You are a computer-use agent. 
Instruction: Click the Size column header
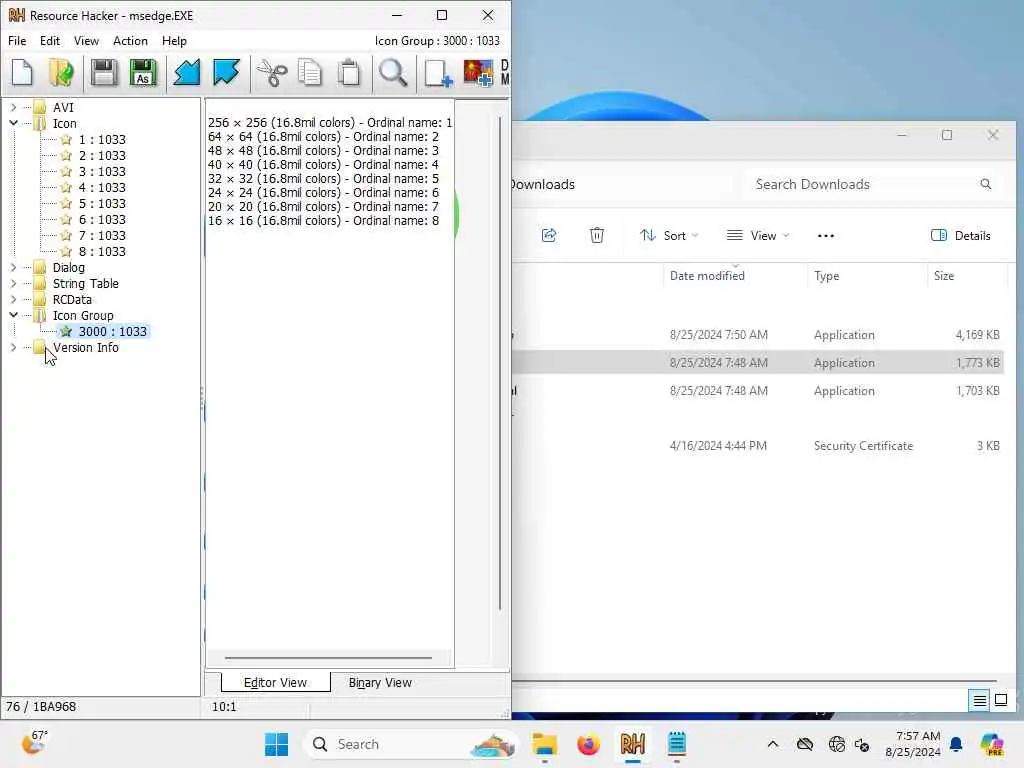click(944, 276)
